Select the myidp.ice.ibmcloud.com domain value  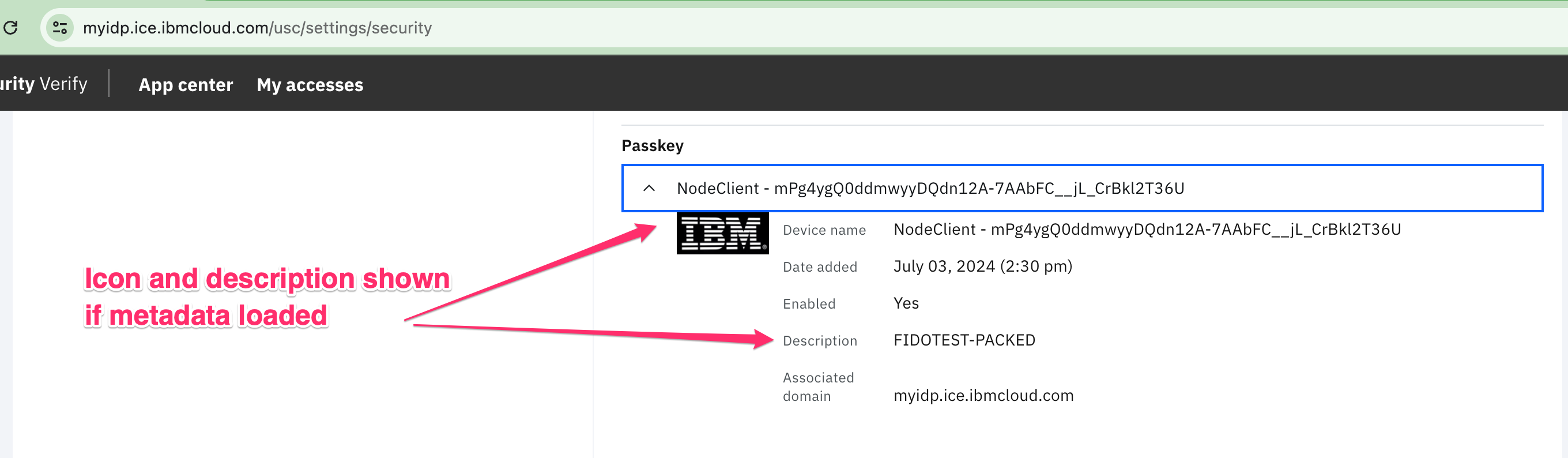pos(983,396)
